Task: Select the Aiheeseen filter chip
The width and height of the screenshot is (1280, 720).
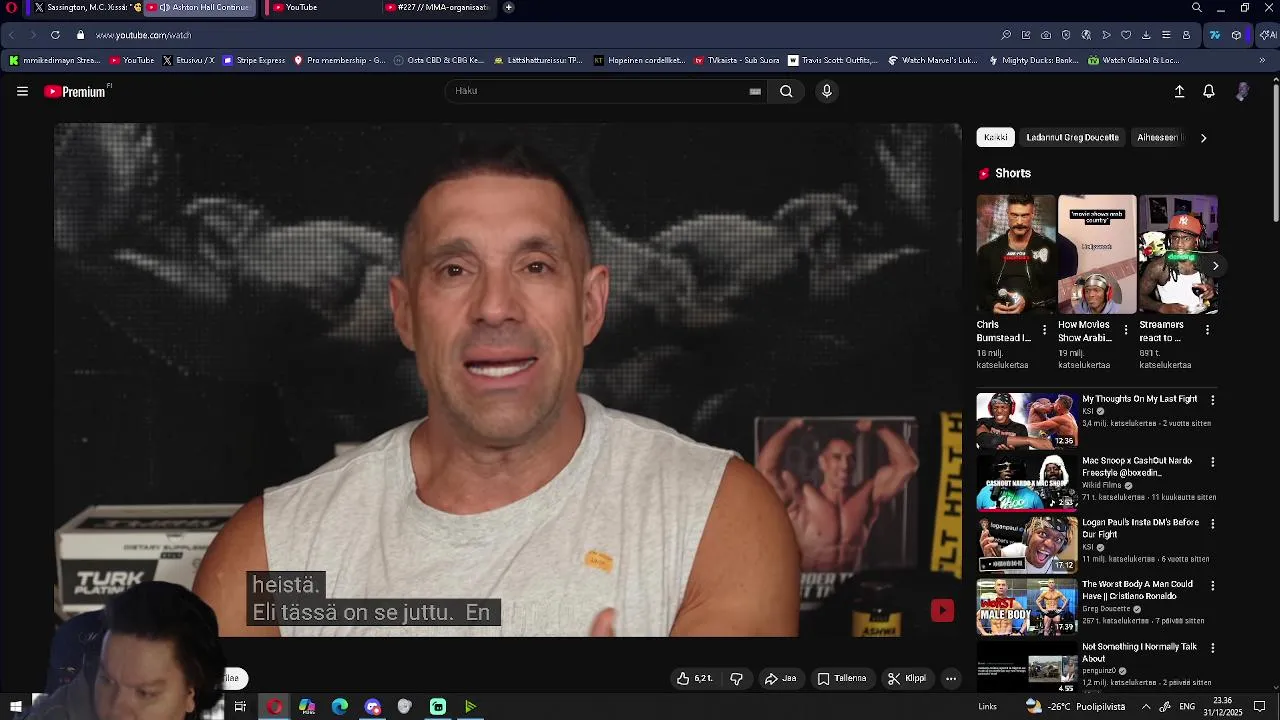Action: coord(1158,137)
